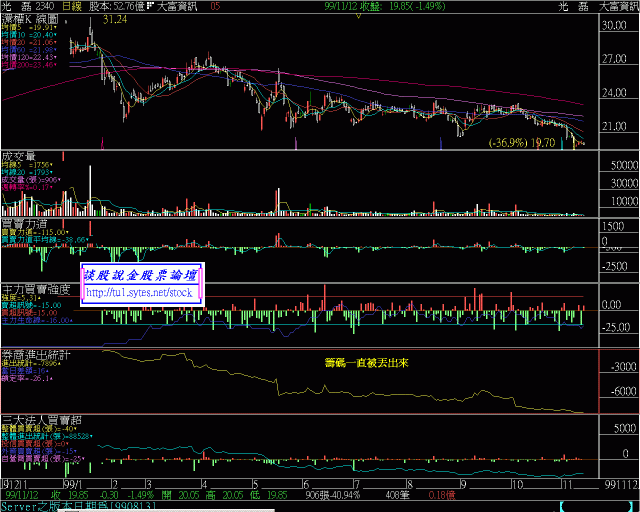This screenshot has width=640, height=512.
Task: Click the 0.18億 turnover status entry
Action: (x=442, y=495)
